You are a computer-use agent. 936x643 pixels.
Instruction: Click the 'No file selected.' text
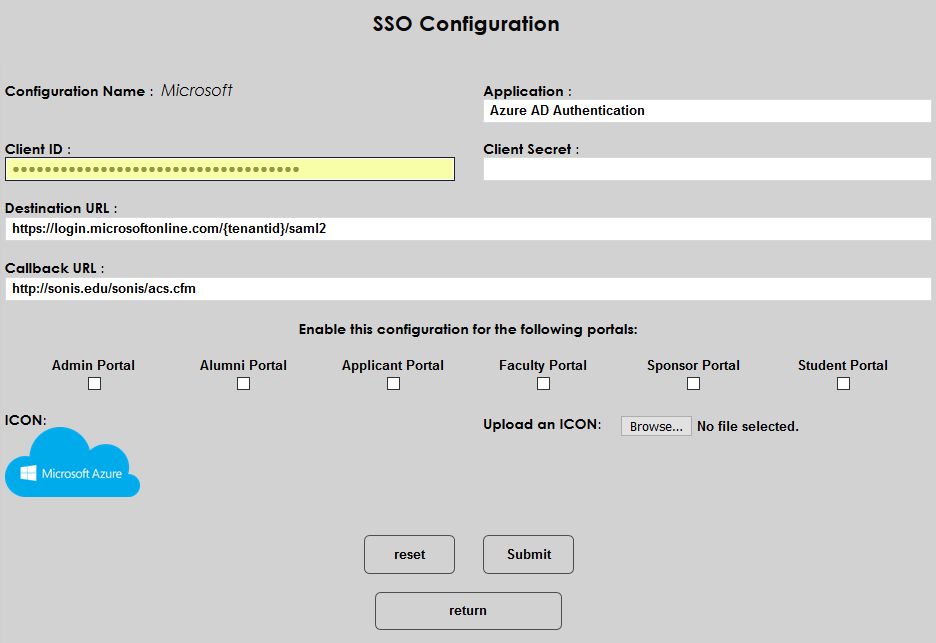pyautogui.click(x=748, y=427)
